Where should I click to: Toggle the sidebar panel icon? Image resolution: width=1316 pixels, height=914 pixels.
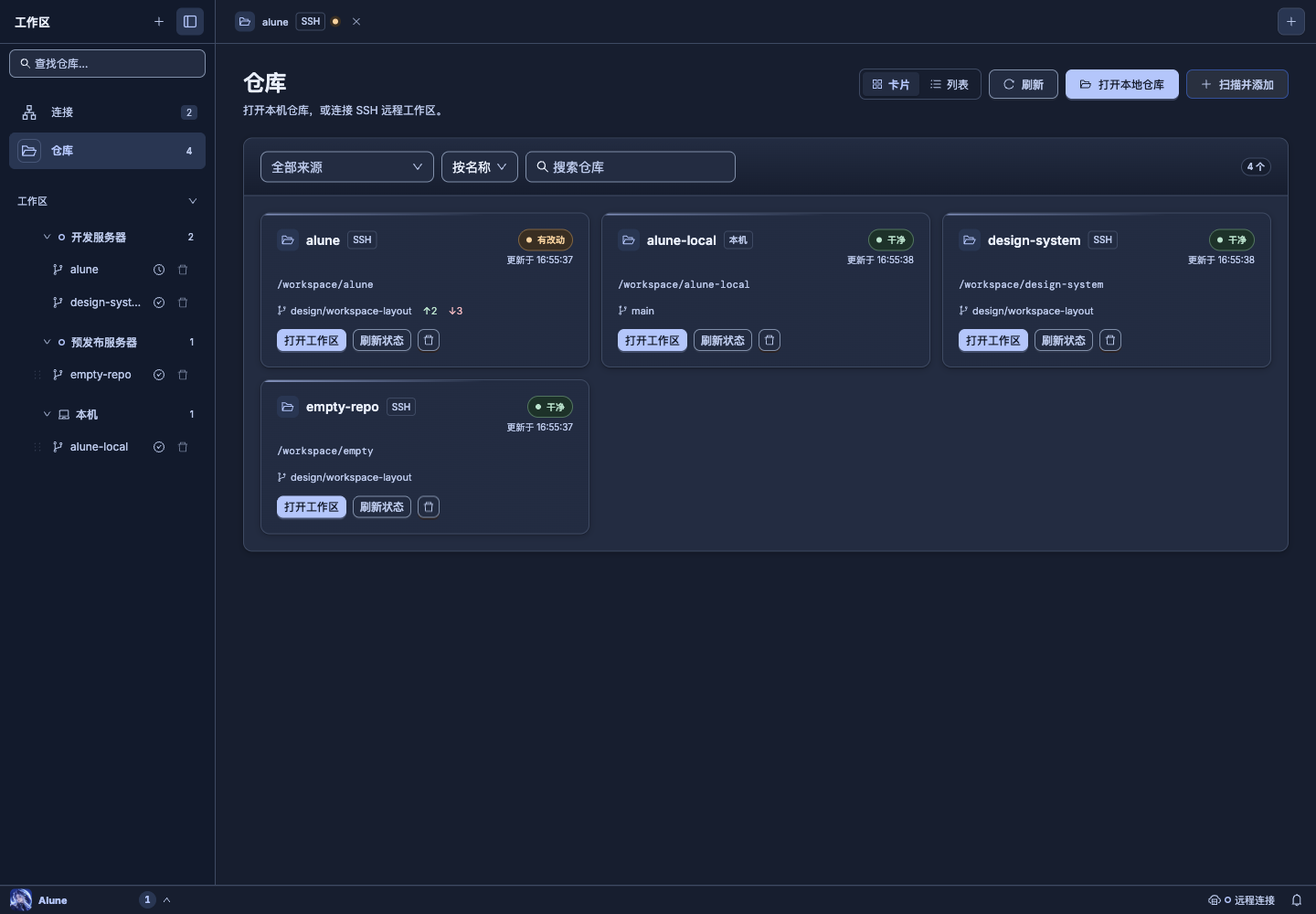190,21
